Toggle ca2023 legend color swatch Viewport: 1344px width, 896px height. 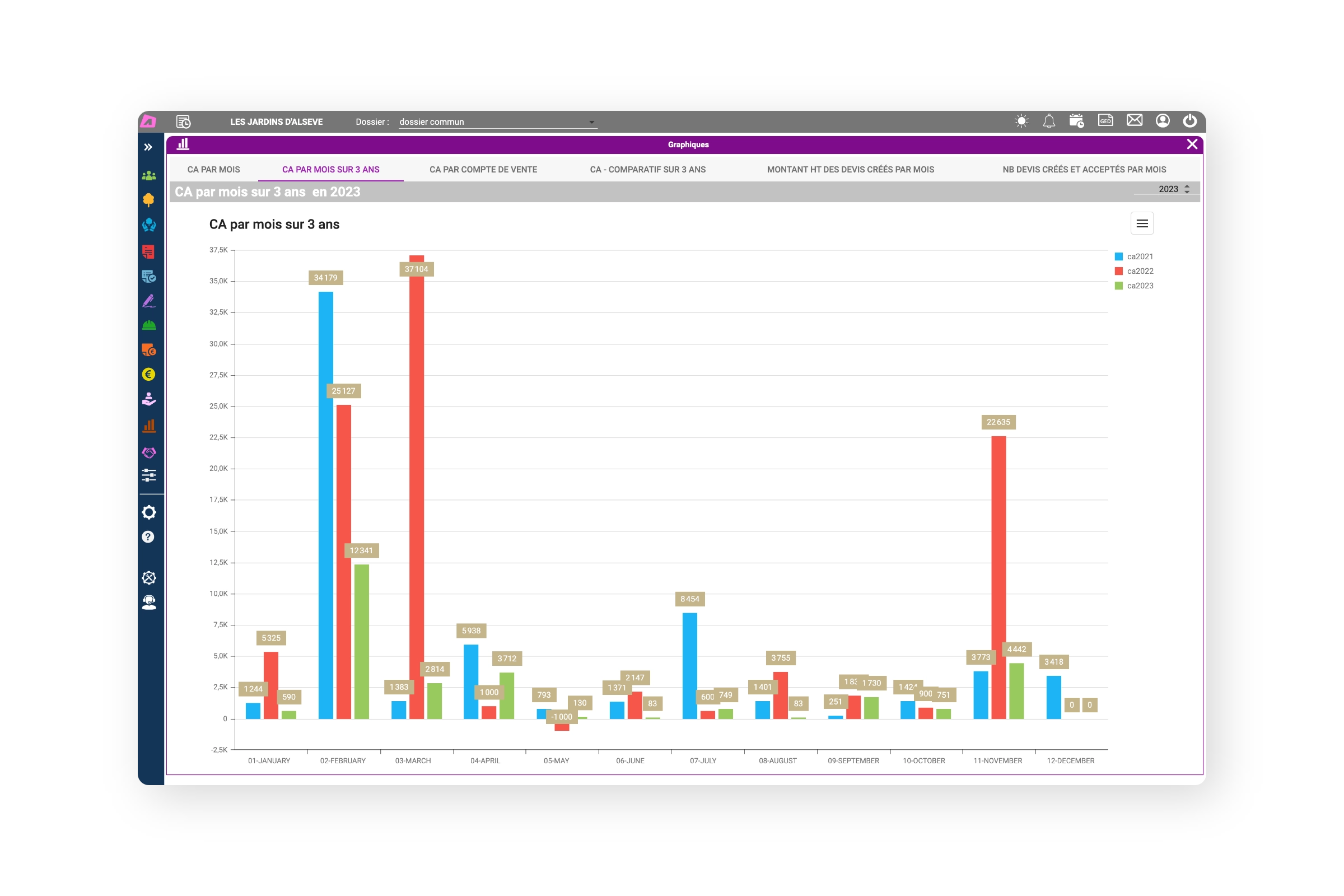1118,286
